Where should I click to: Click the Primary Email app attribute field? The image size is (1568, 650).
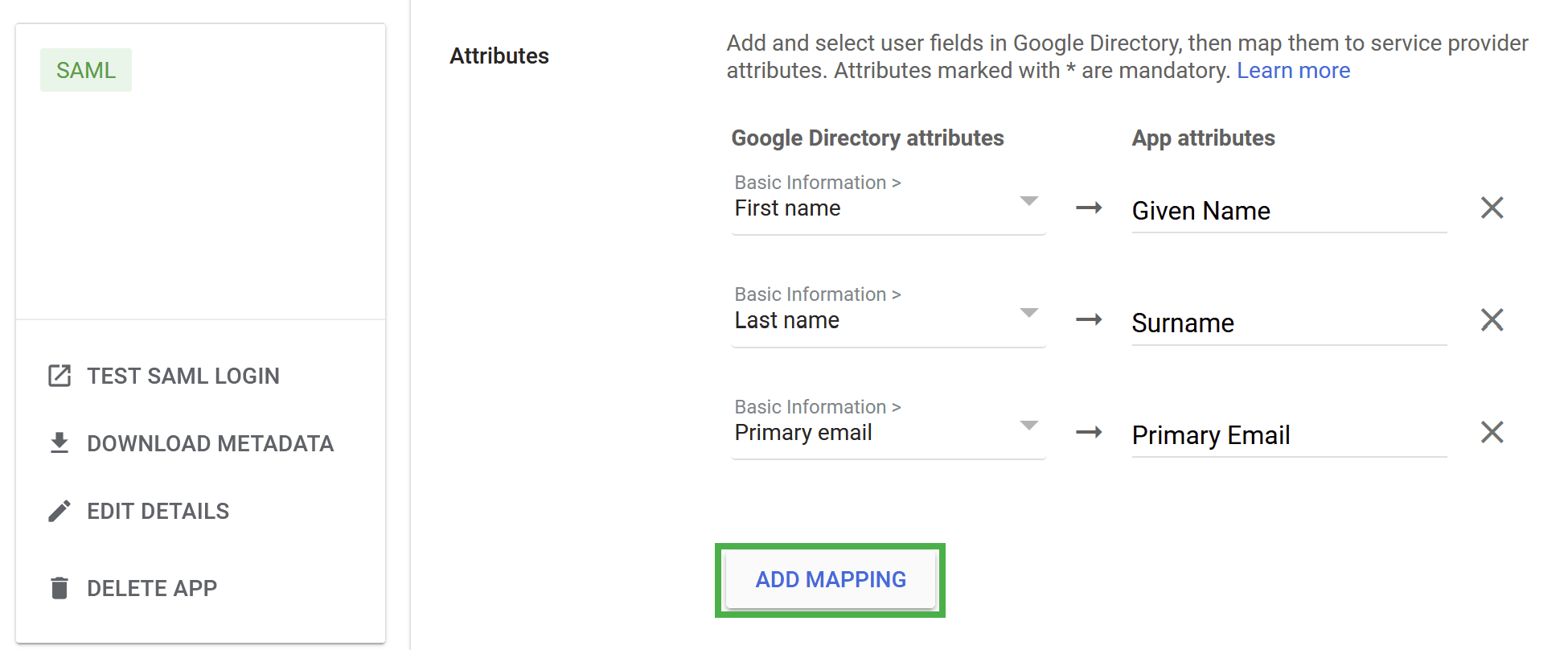point(1288,435)
